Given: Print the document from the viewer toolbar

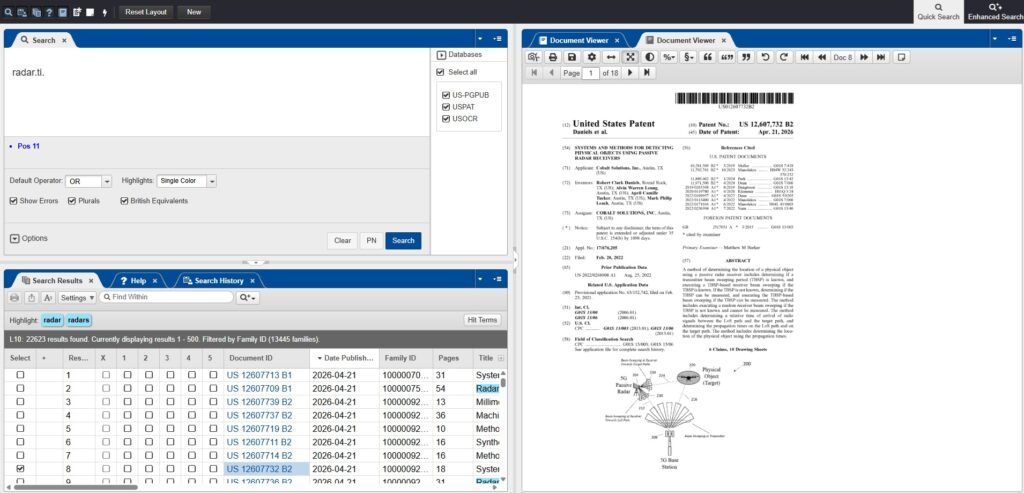Looking at the screenshot, I should 553,57.
